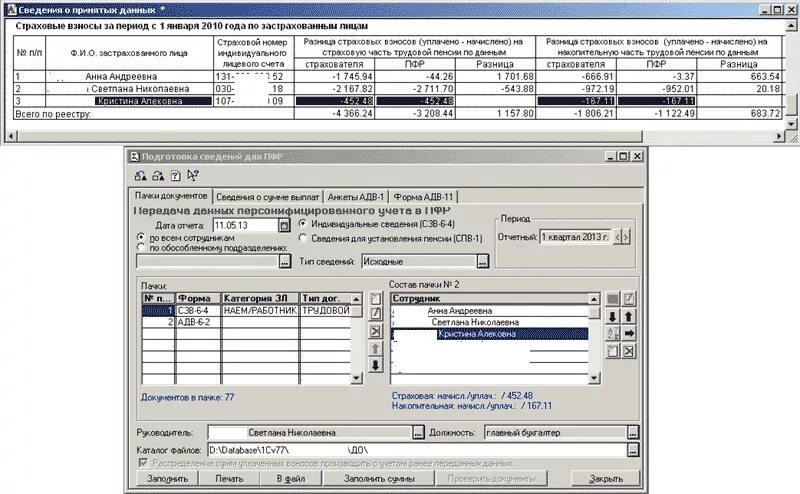Image resolution: width=800 pixels, height=494 pixels.
Task: Select pack row СЗВ-6-4
Action: coord(246,310)
